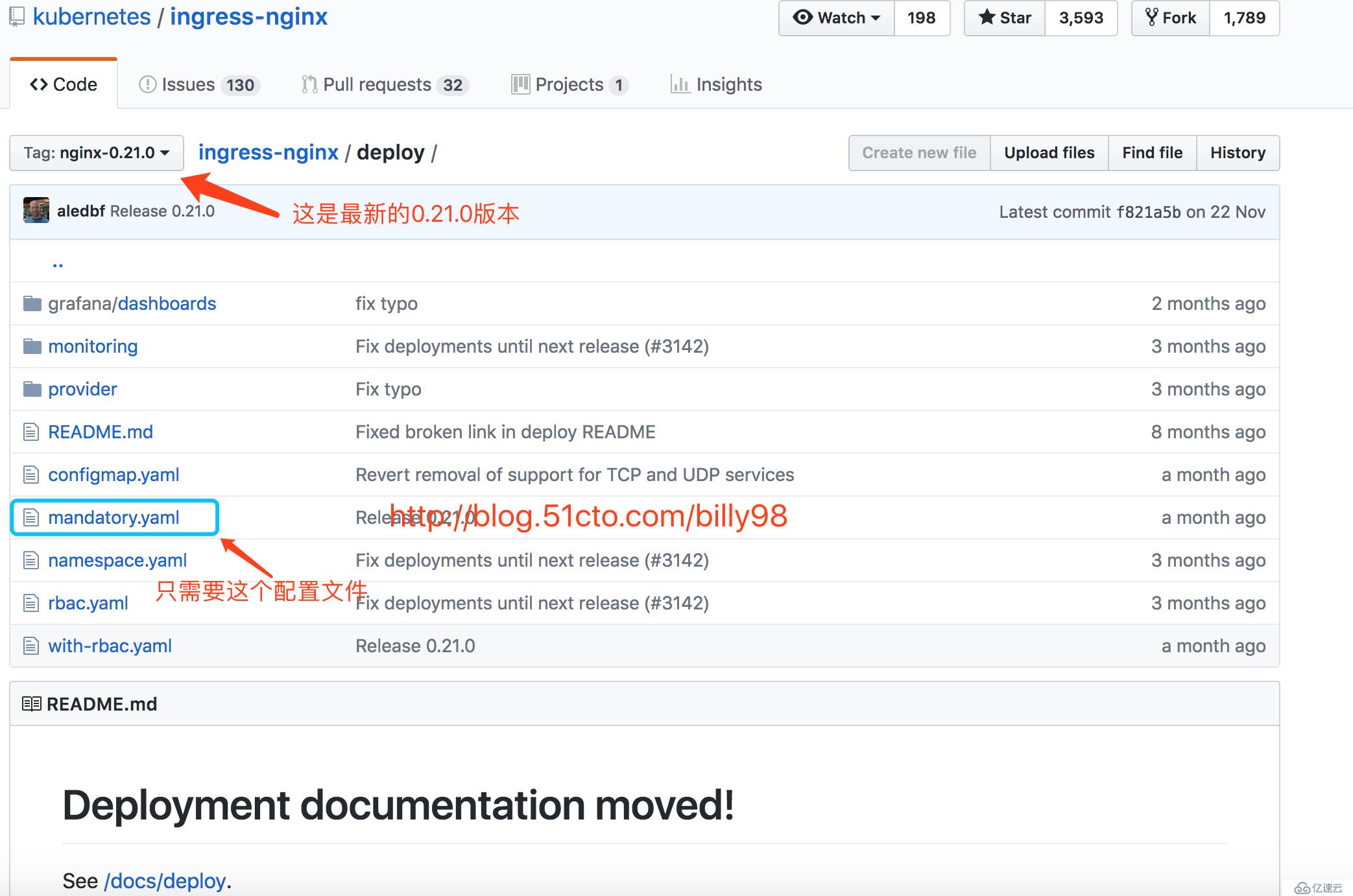Image resolution: width=1353 pixels, height=896 pixels.
Task: Open the kubernetes owner link
Action: pos(91,17)
